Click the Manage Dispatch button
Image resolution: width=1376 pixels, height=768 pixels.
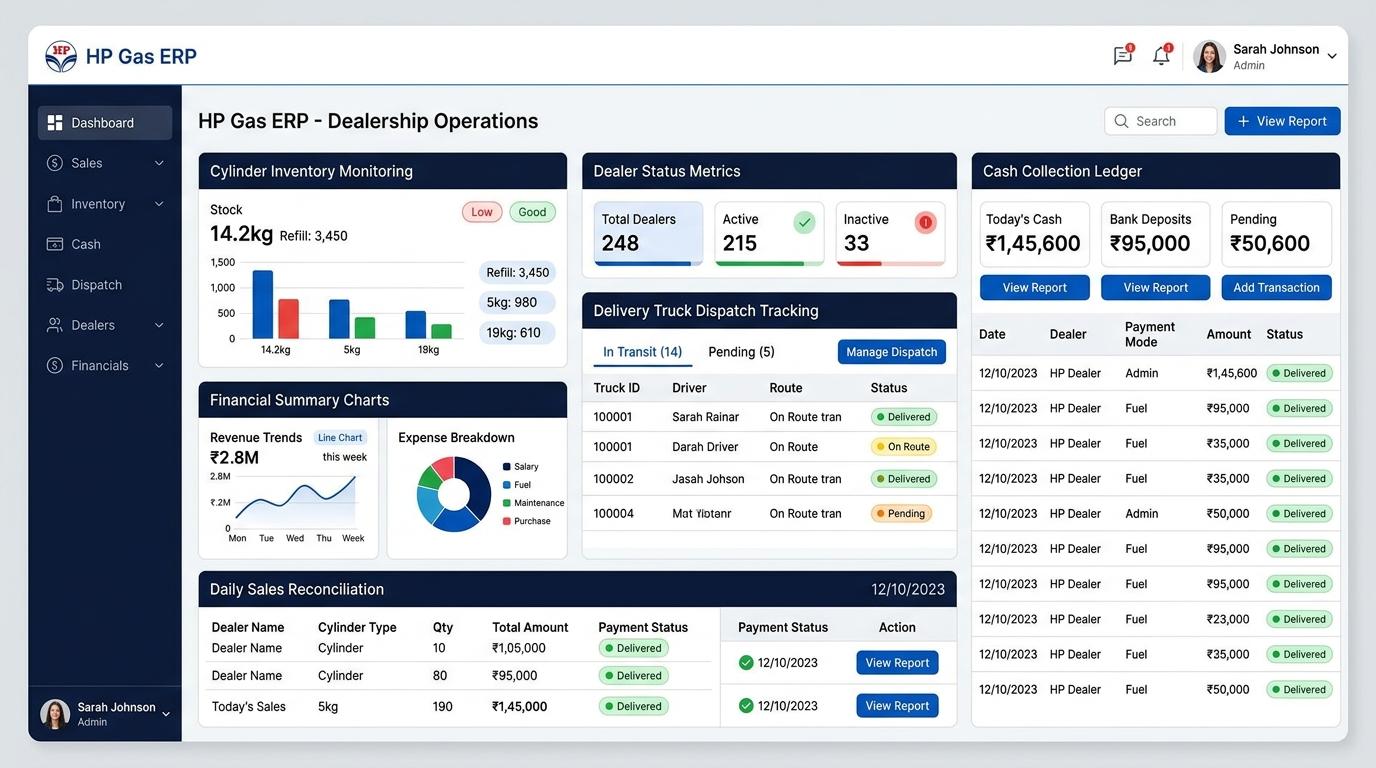[x=892, y=352]
